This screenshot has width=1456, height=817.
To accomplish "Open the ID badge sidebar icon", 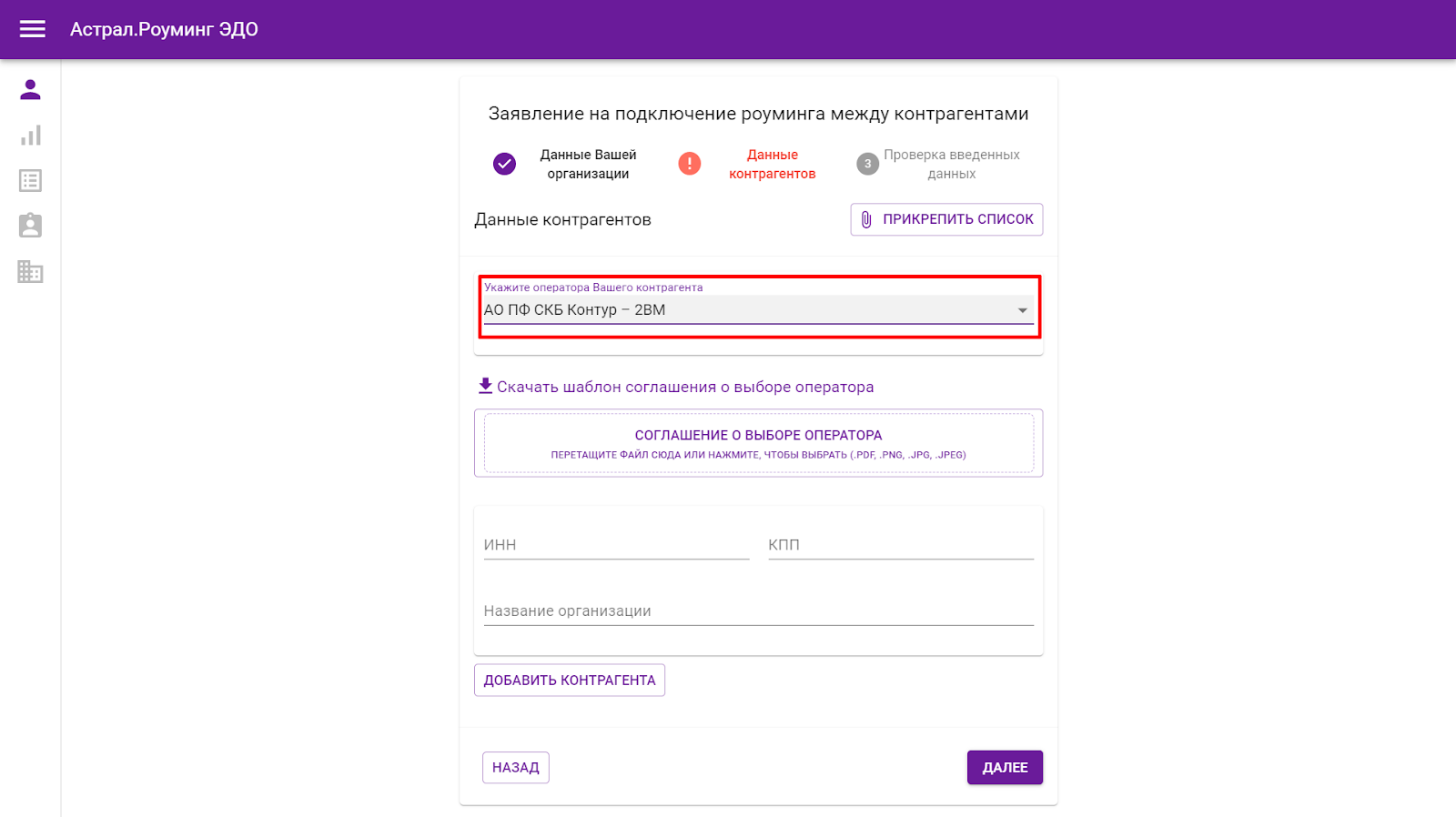I will pyautogui.click(x=30, y=226).
